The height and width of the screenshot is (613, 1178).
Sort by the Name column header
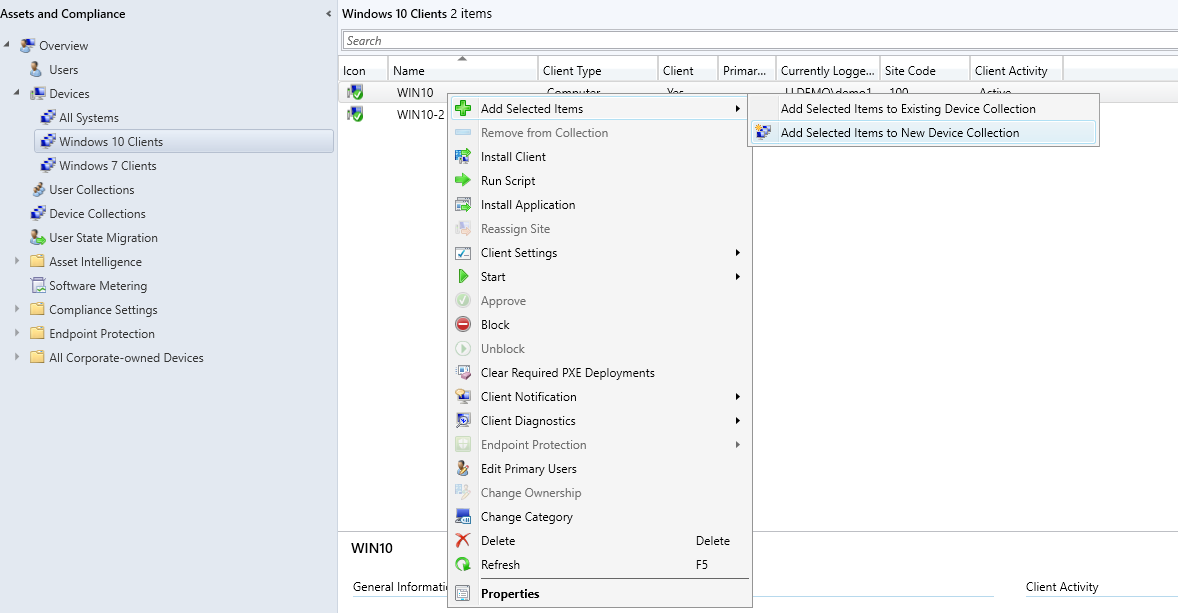coord(463,71)
